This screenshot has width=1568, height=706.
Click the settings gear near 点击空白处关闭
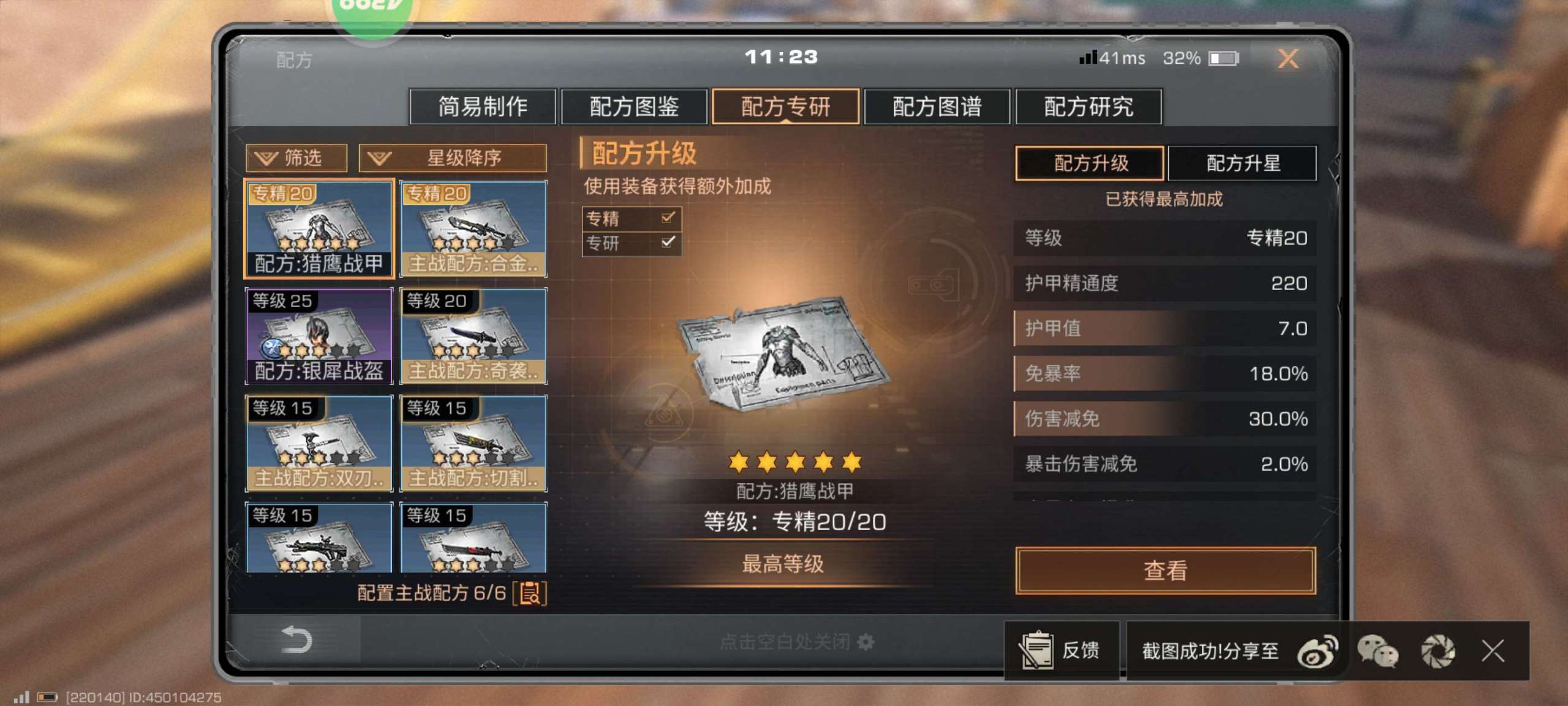point(866,642)
